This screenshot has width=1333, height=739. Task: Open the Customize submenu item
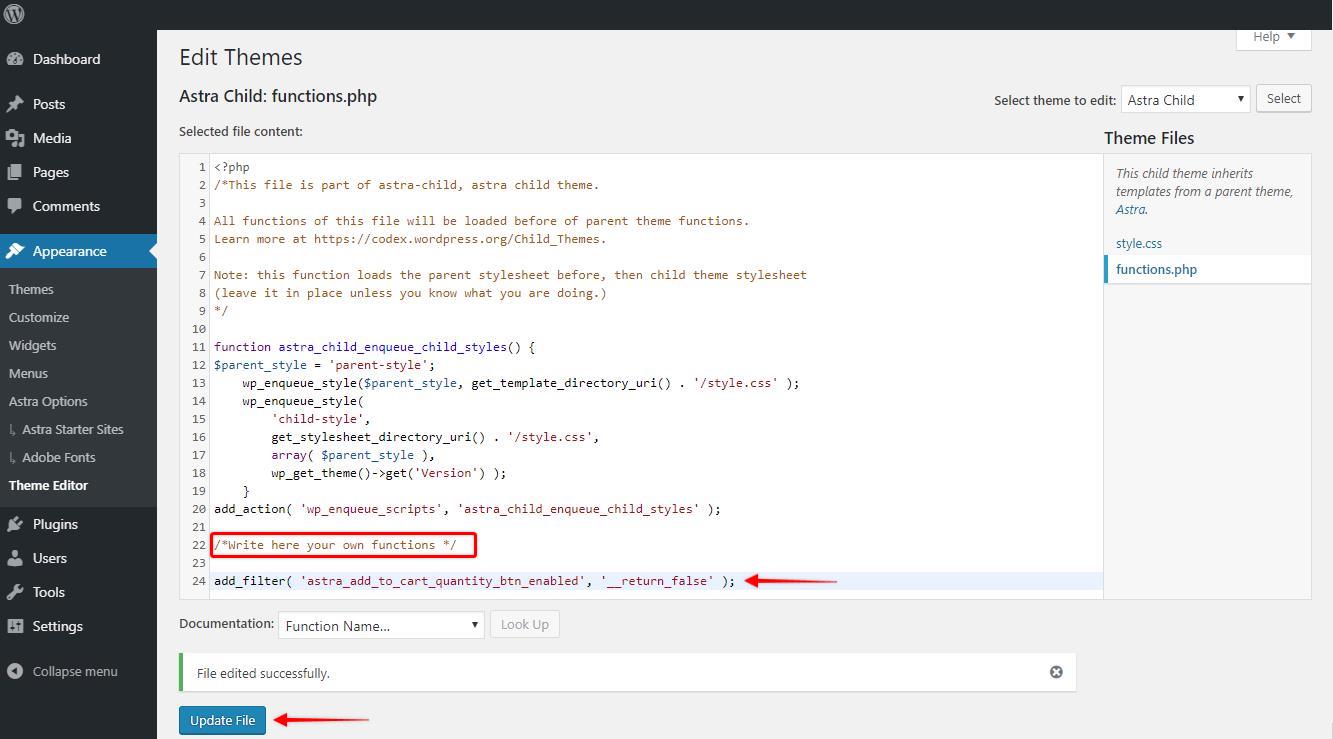click(39, 317)
